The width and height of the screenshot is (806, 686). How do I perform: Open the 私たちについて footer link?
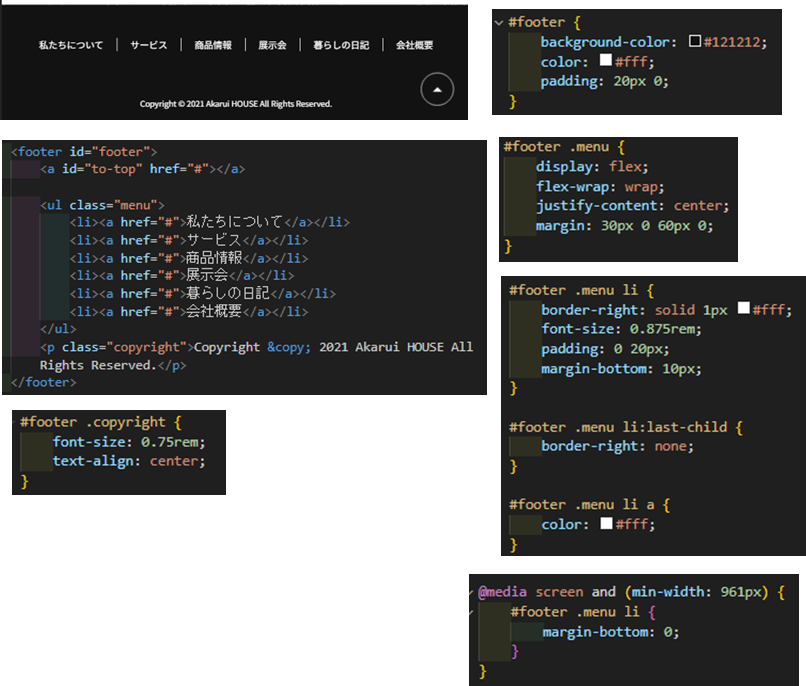(71, 45)
